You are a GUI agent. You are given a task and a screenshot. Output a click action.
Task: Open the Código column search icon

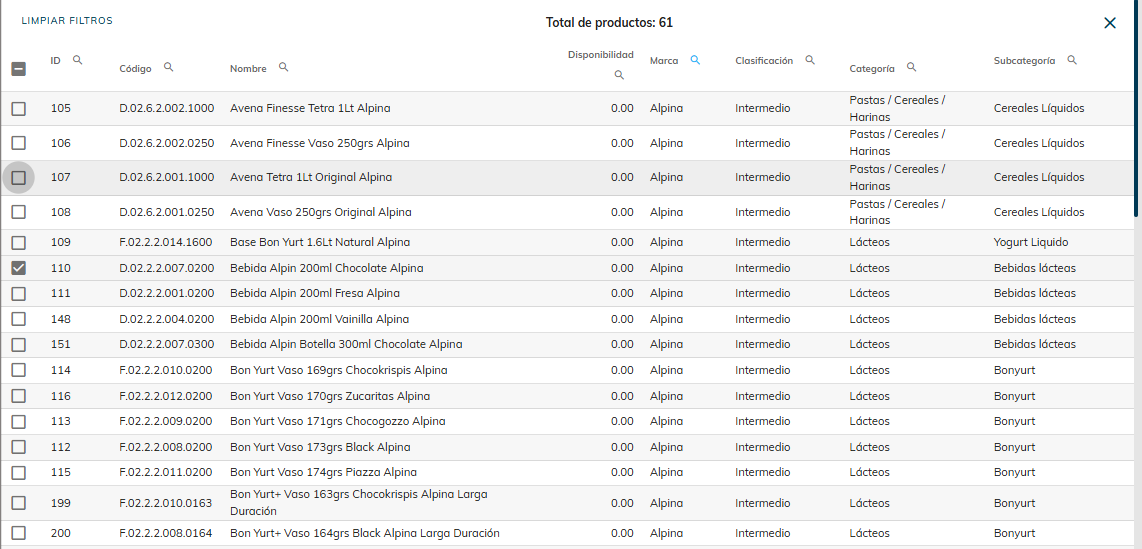click(x=168, y=67)
